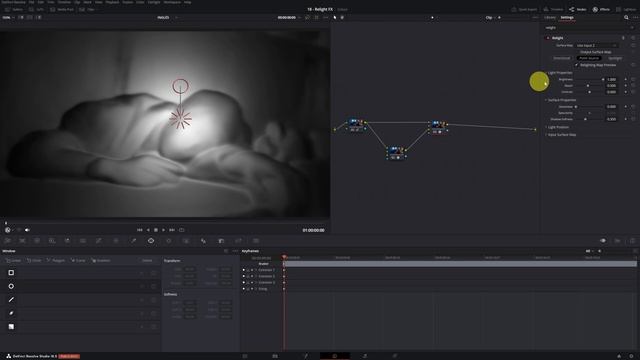
Task: Select the Circle power window shape
Action: [11, 286]
